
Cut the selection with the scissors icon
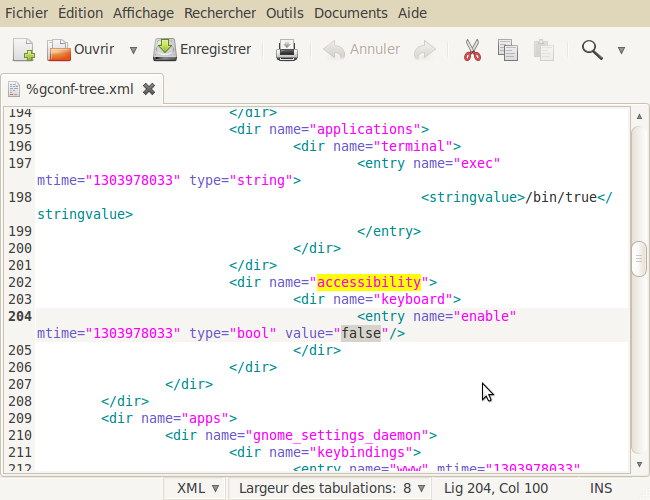point(472,50)
